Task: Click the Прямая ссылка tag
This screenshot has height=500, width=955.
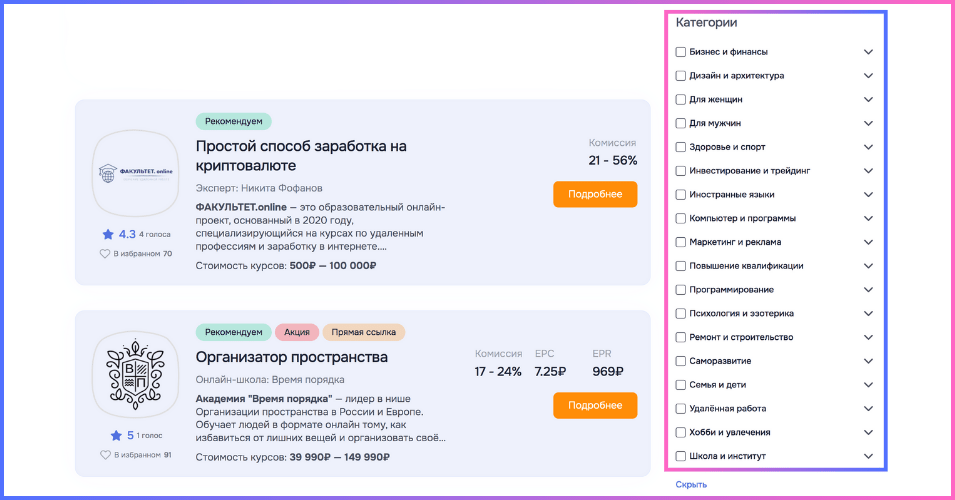Action: [364, 332]
